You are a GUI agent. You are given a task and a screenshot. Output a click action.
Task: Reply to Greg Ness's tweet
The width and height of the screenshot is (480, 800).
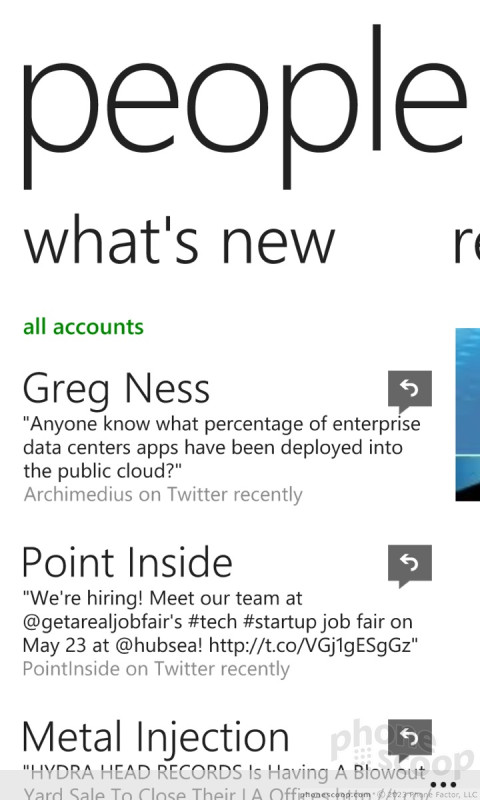(x=410, y=391)
